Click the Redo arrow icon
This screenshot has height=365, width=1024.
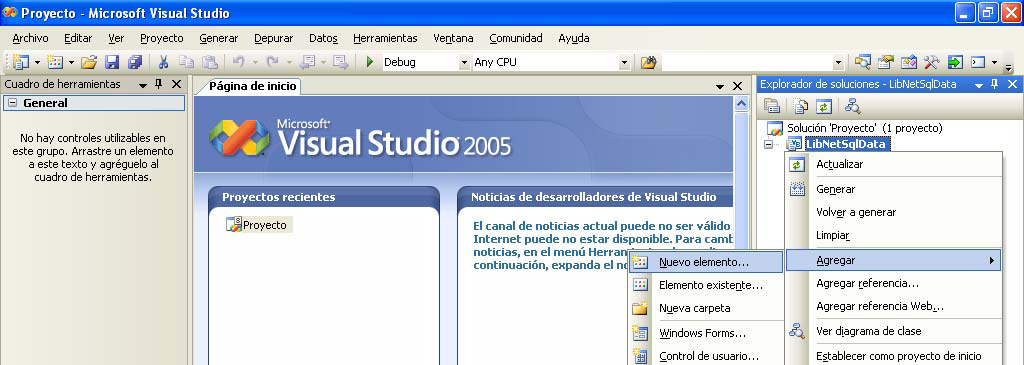click(x=272, y=62)
